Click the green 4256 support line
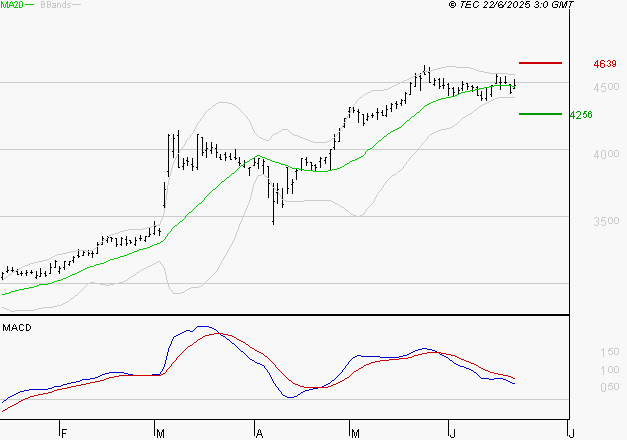This screenshot has height=440, width=627. pyautogui.click(x=540, y=114)
